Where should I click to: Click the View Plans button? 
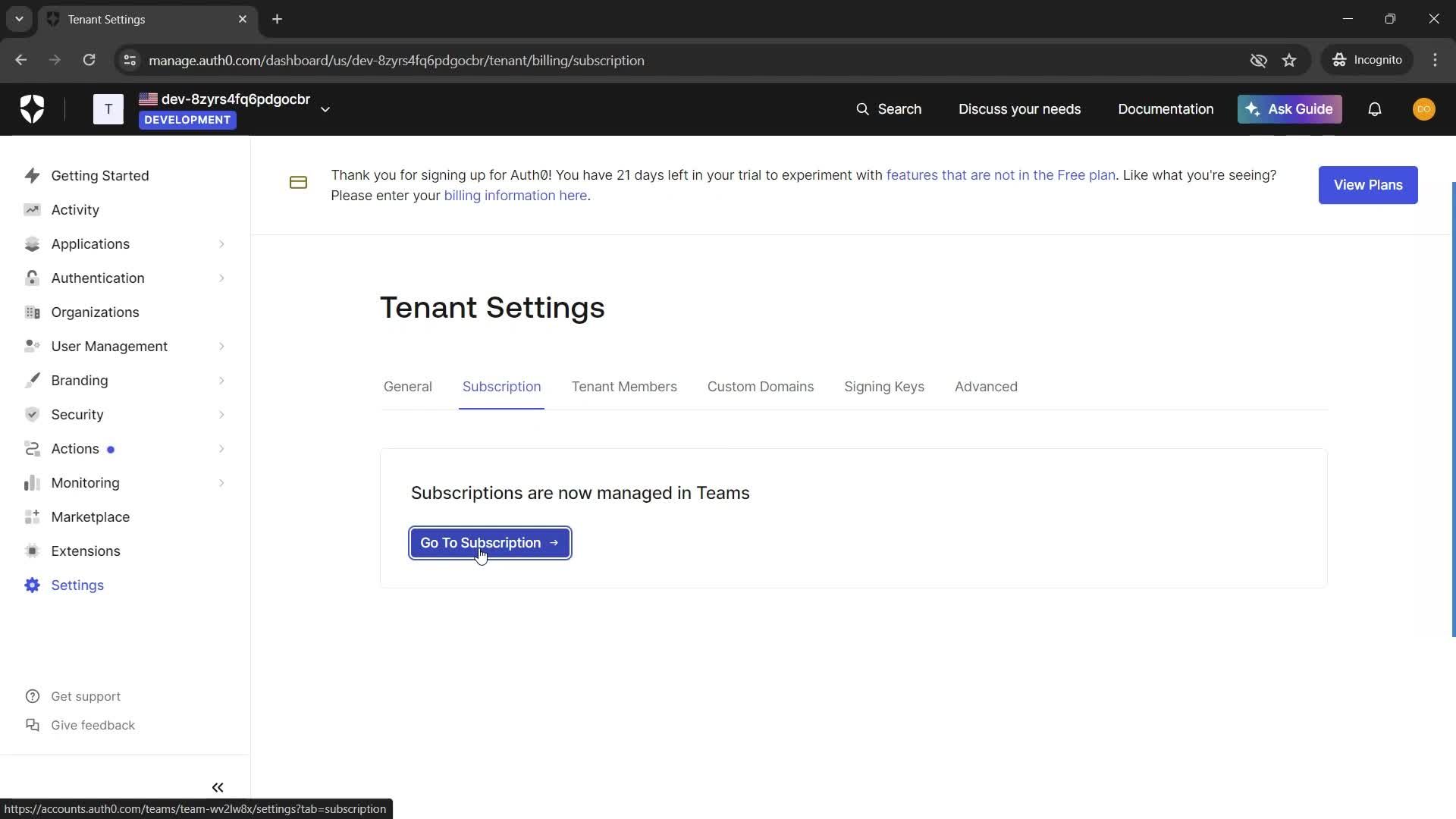point(1367,185)
